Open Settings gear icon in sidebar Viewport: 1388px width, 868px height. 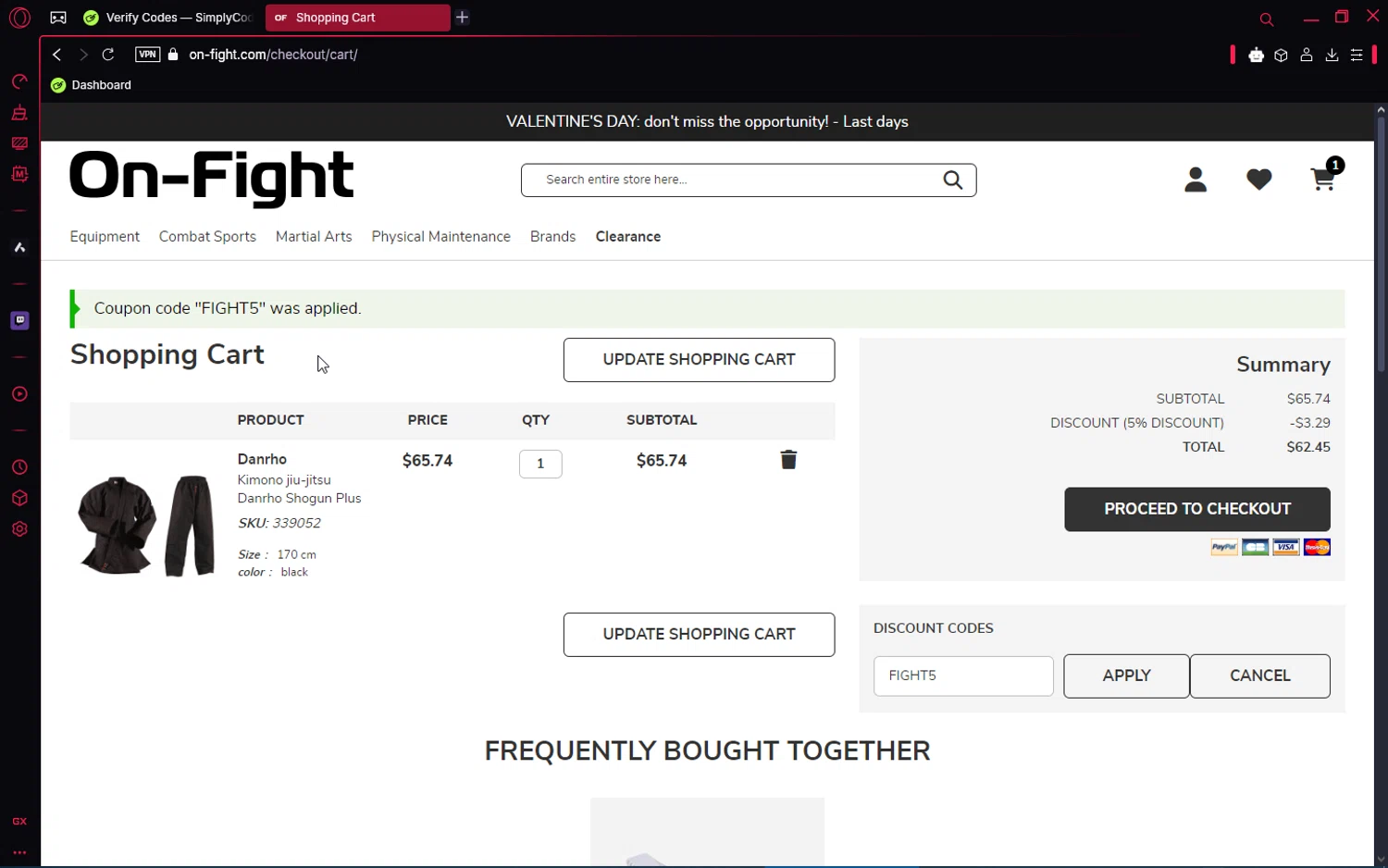19,529
